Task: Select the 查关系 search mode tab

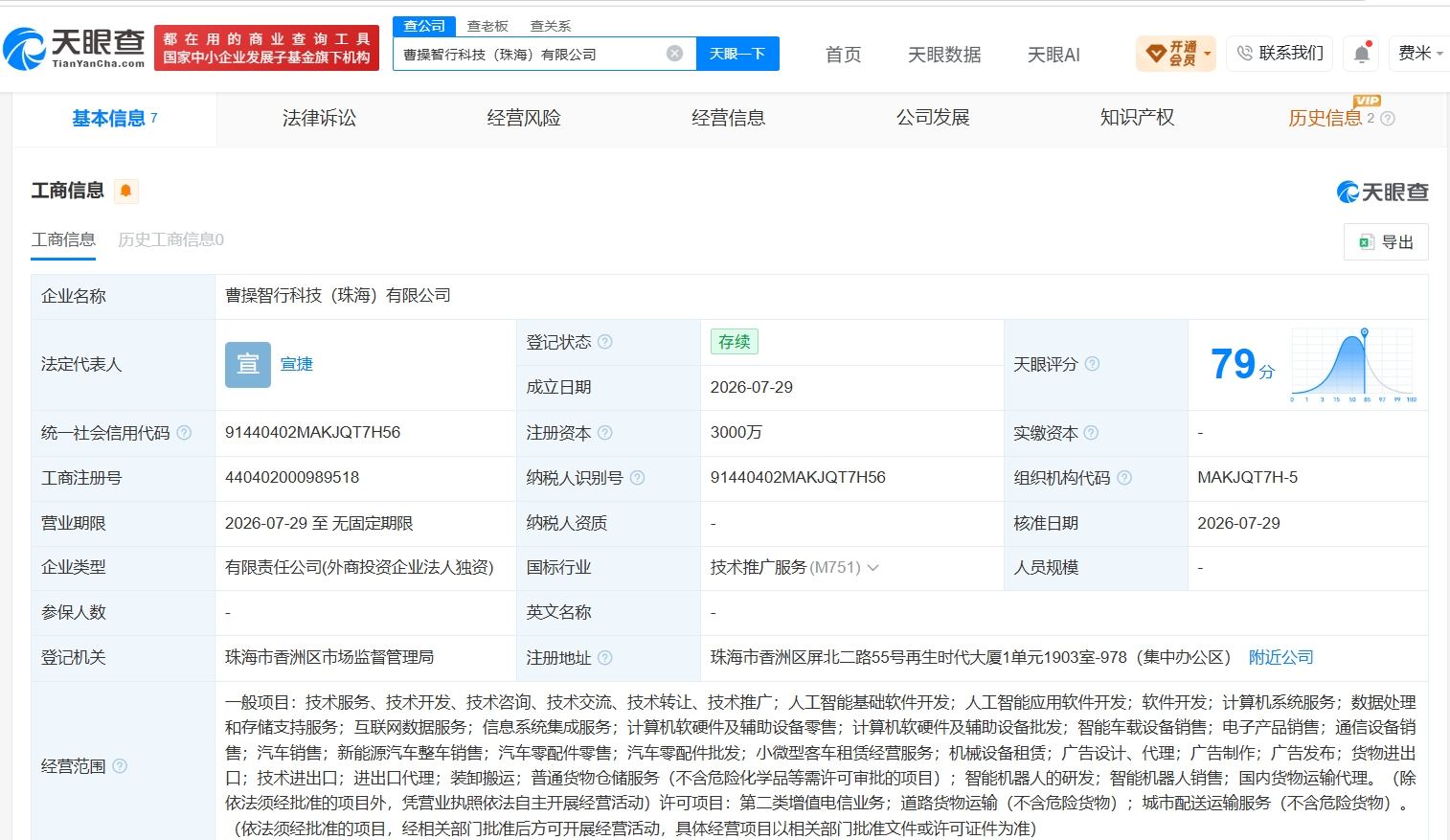Action: [x=551, y=26]
